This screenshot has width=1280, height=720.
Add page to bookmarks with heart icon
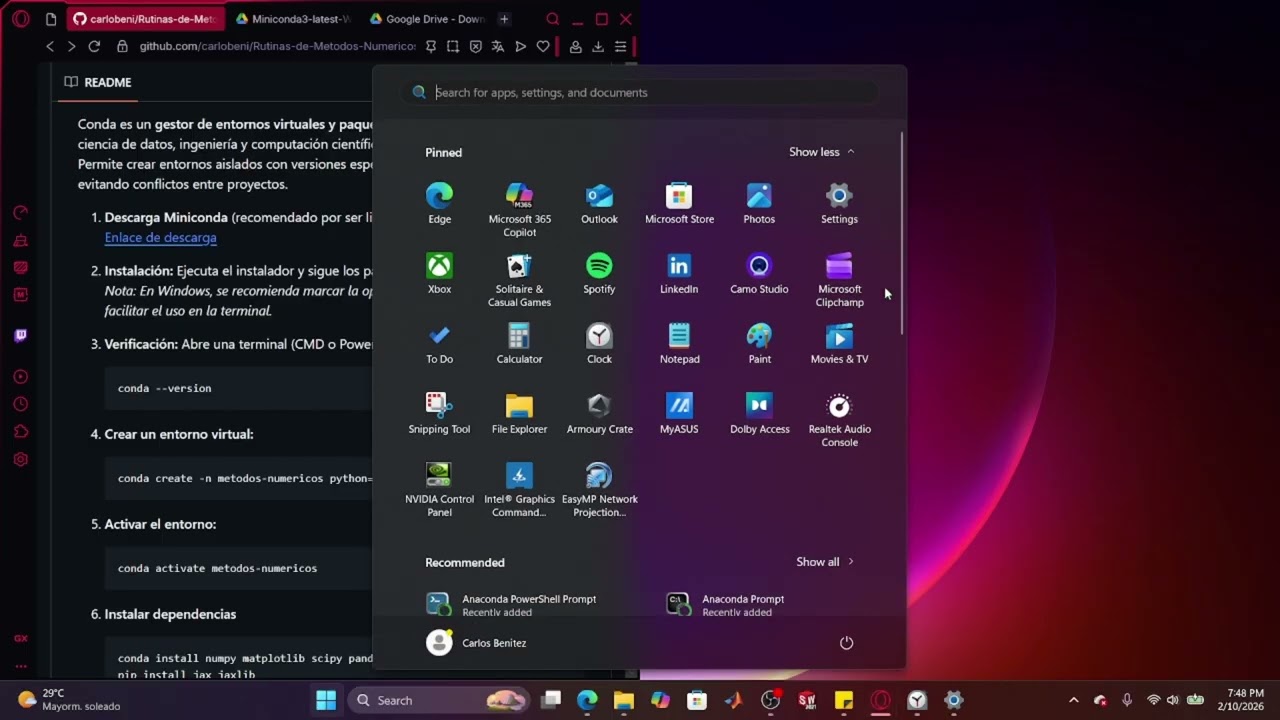coord(542,46)
